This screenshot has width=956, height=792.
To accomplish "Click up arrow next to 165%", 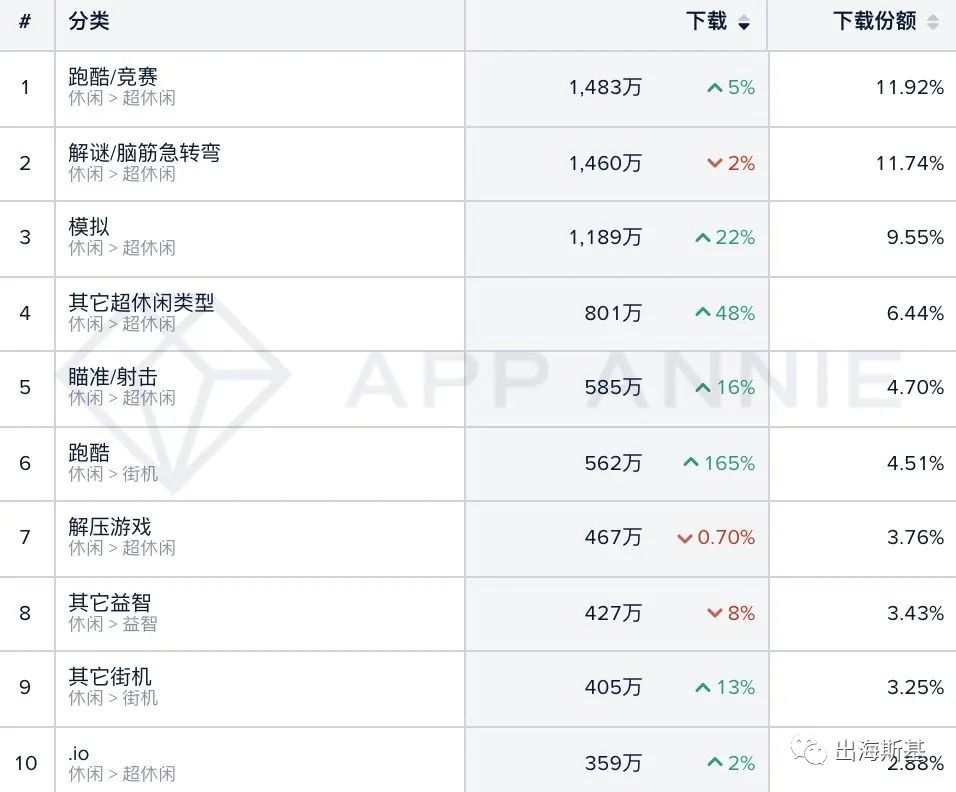I will click(x=691, y=463).
